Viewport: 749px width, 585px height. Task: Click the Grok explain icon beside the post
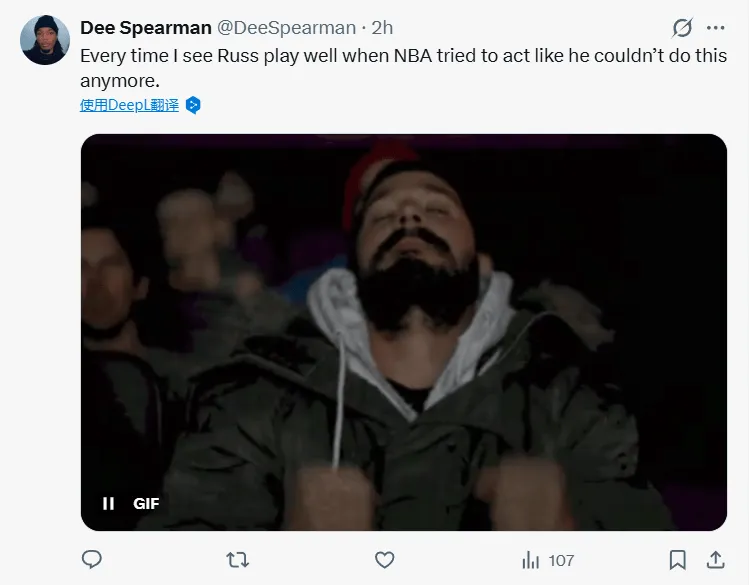(682, 27)
